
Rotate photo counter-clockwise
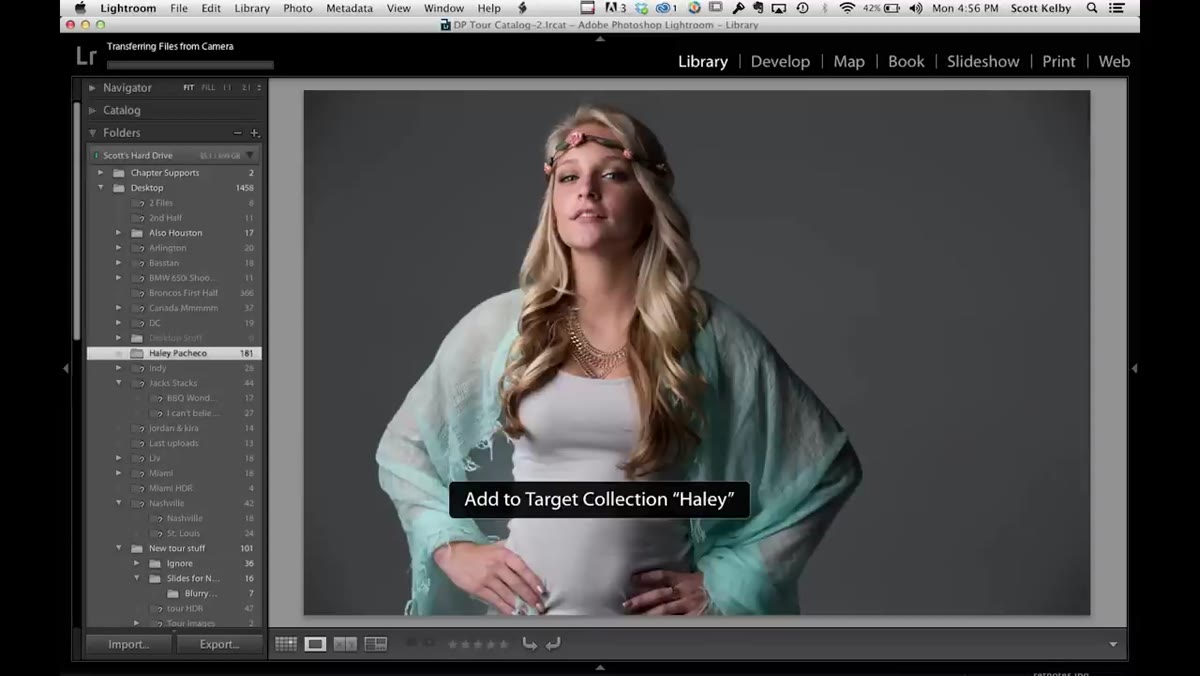coord(529,644)
